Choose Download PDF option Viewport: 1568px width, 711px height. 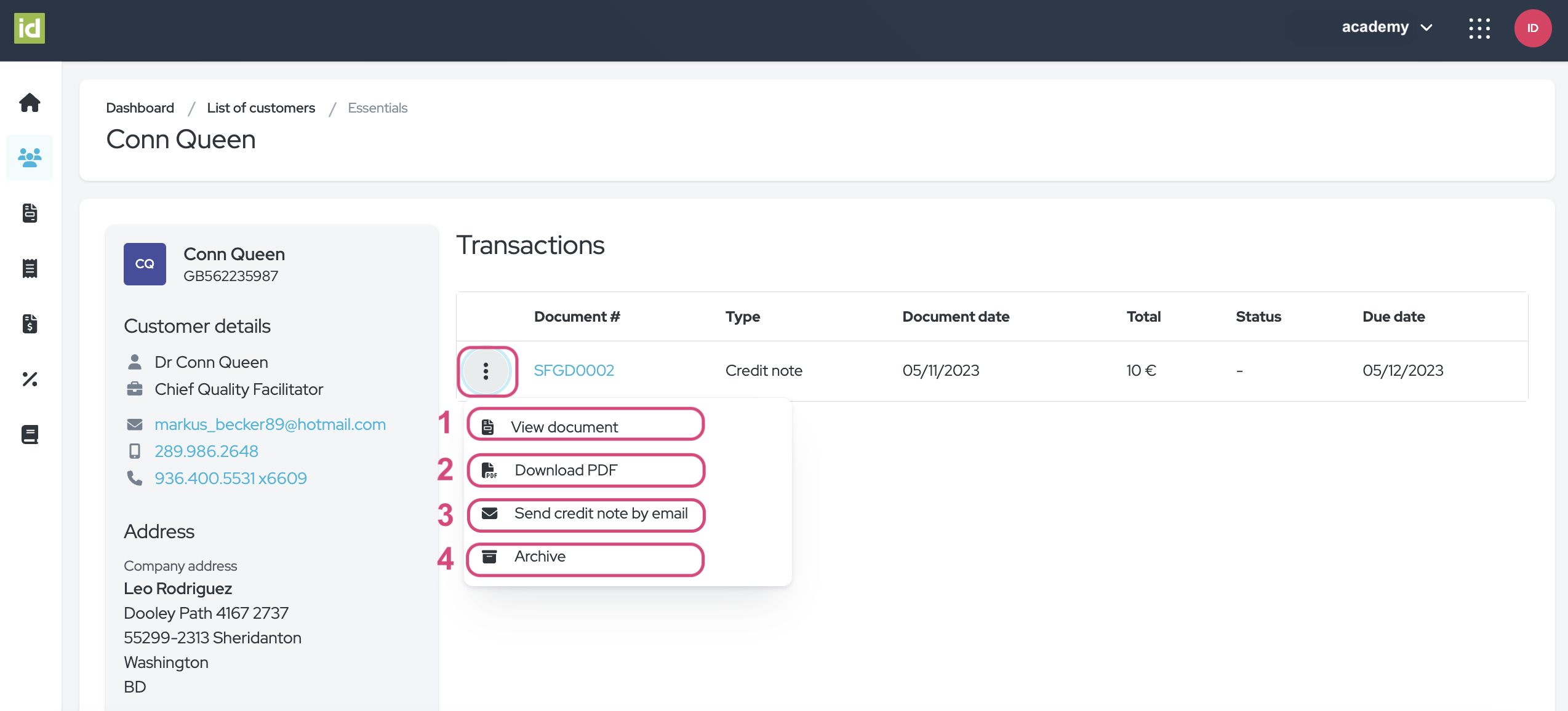tap(566, 471)
